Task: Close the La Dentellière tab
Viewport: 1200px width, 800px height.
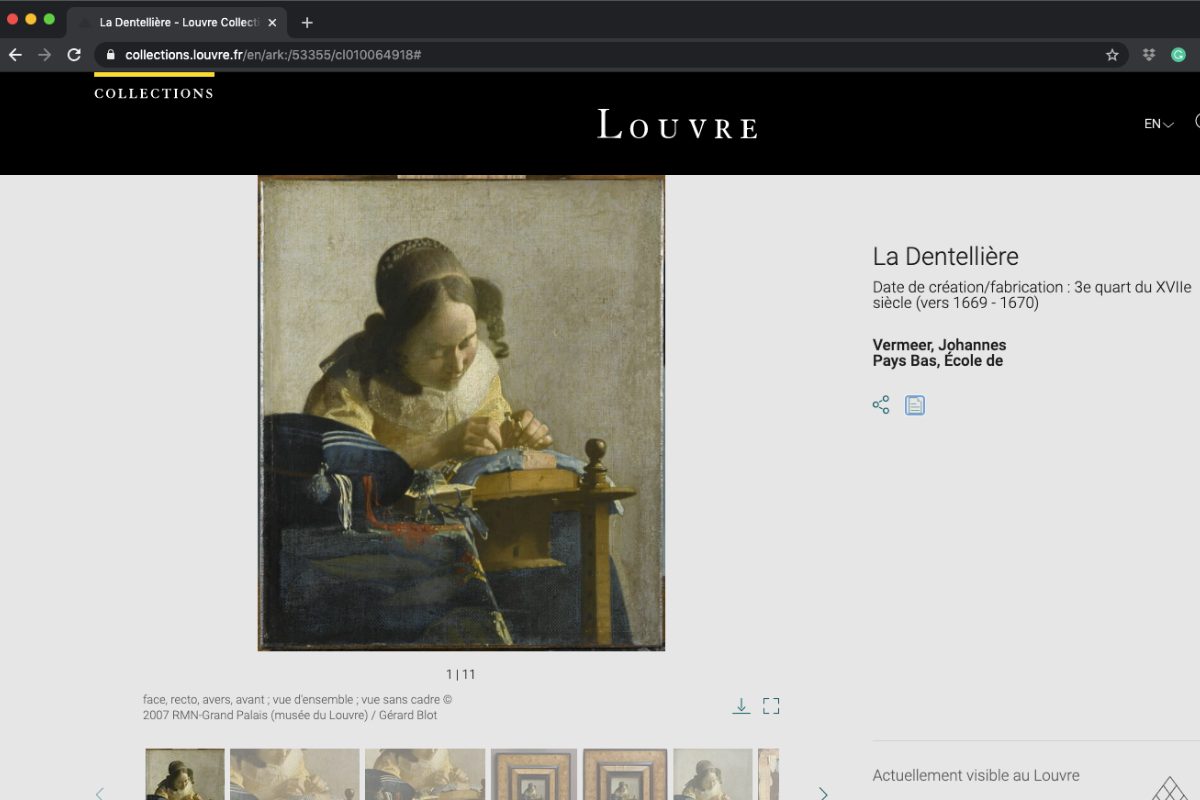Action: point(272,22)
